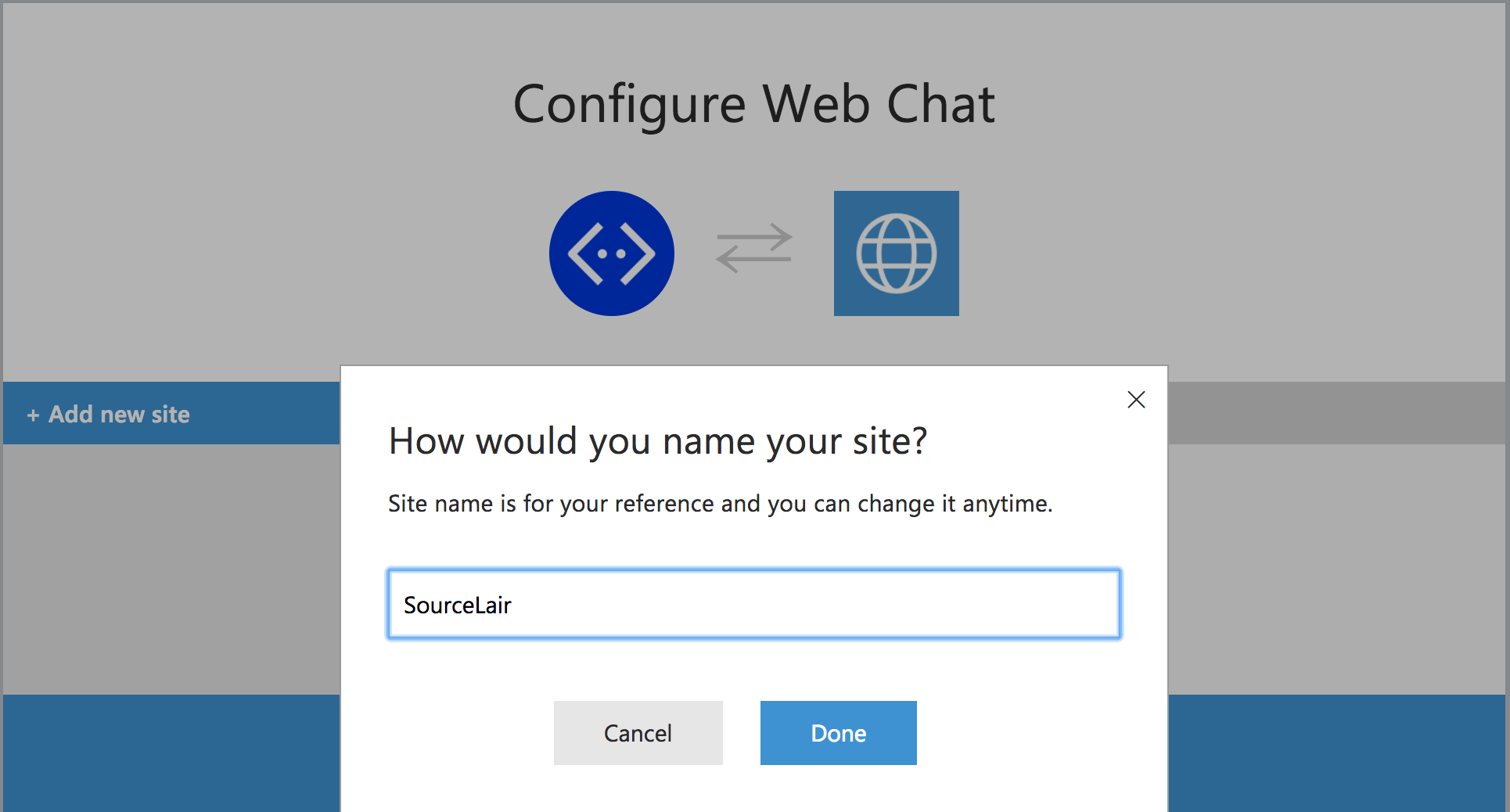Screen dimensions: 1510x812
Task: Click the blue footer panel left of dialog
Action: click(171, 753)
